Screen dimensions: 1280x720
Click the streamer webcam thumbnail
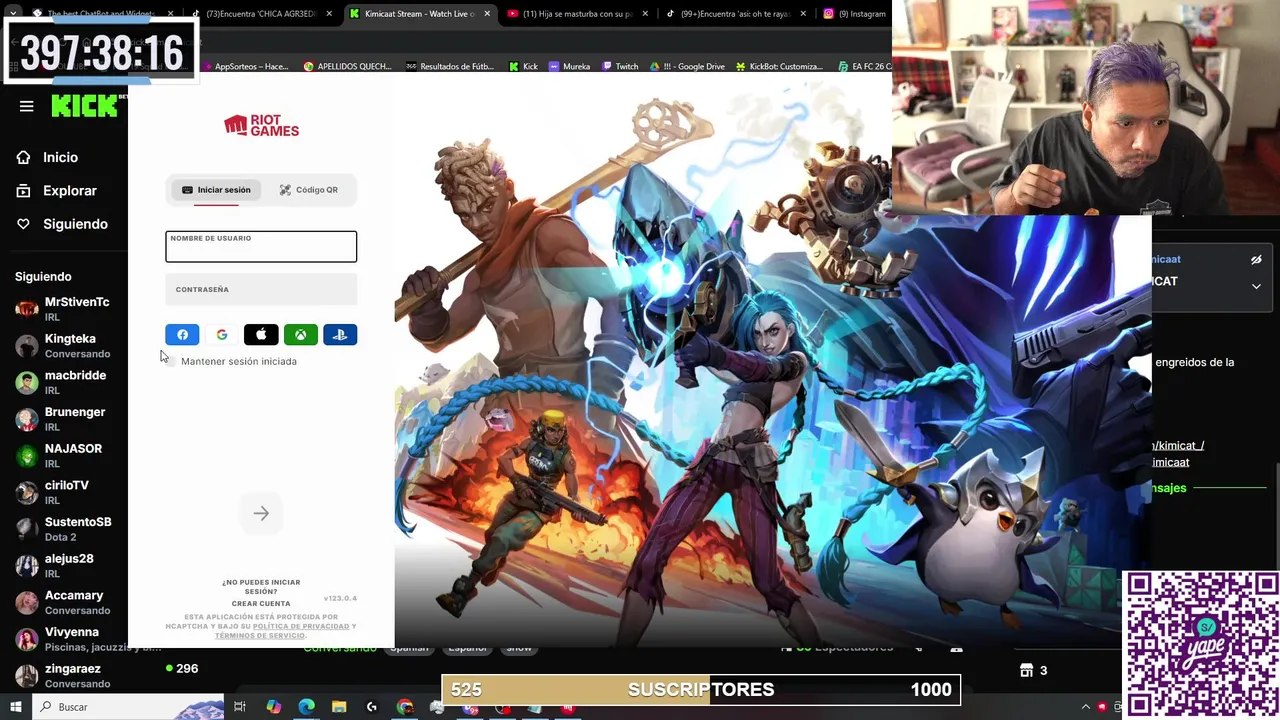pos(1086,107)
